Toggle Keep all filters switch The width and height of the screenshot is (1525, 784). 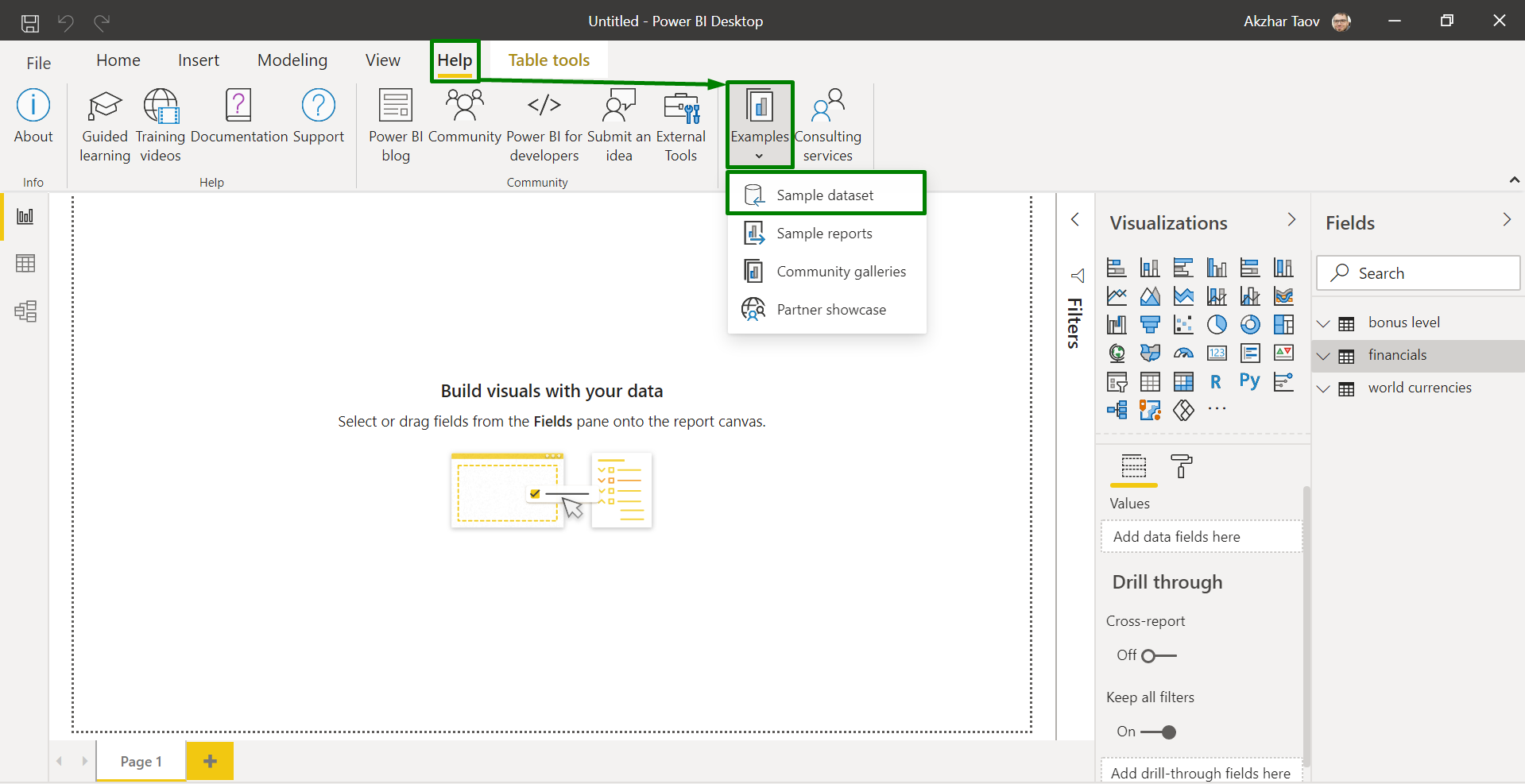[1159, 732]
